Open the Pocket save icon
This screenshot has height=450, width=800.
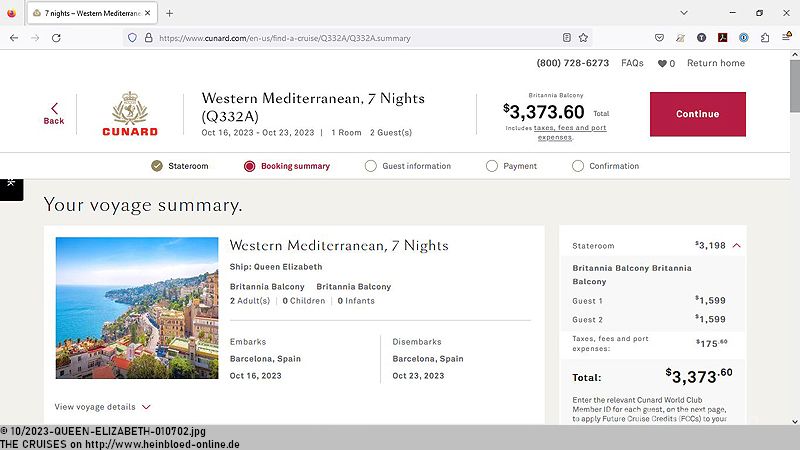[x=659, y=37]
